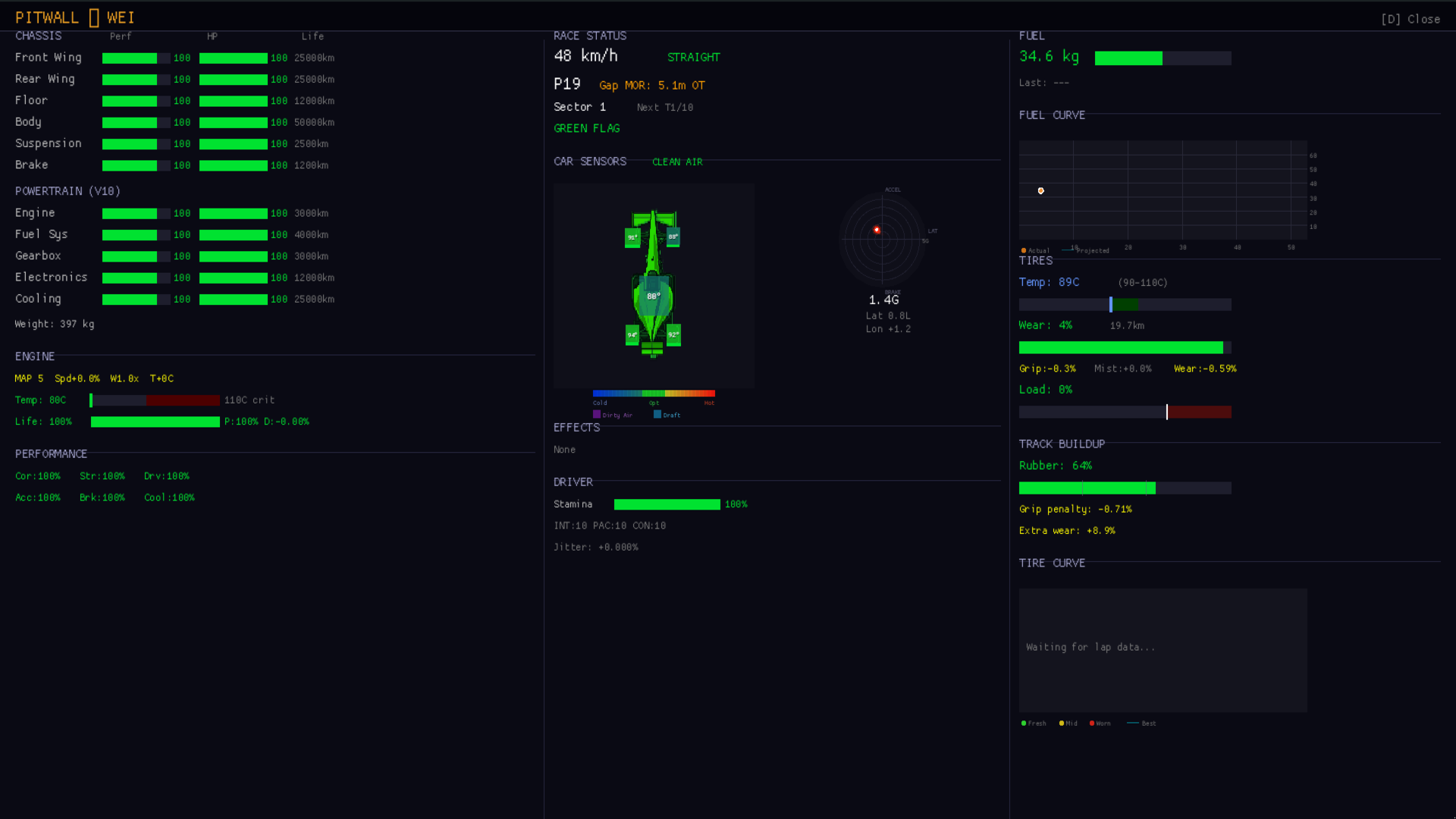
Task: Select the WEI driver tab
Action: point(121,17)
